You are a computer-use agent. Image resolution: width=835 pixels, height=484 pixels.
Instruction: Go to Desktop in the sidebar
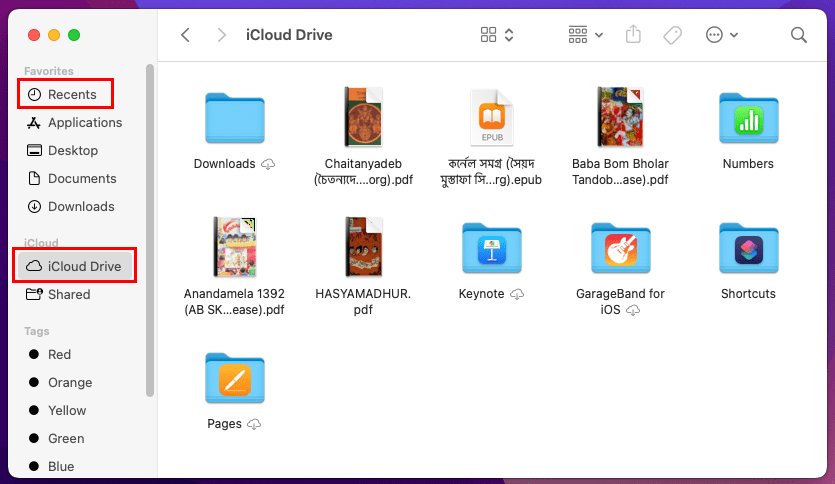point(72,150)
